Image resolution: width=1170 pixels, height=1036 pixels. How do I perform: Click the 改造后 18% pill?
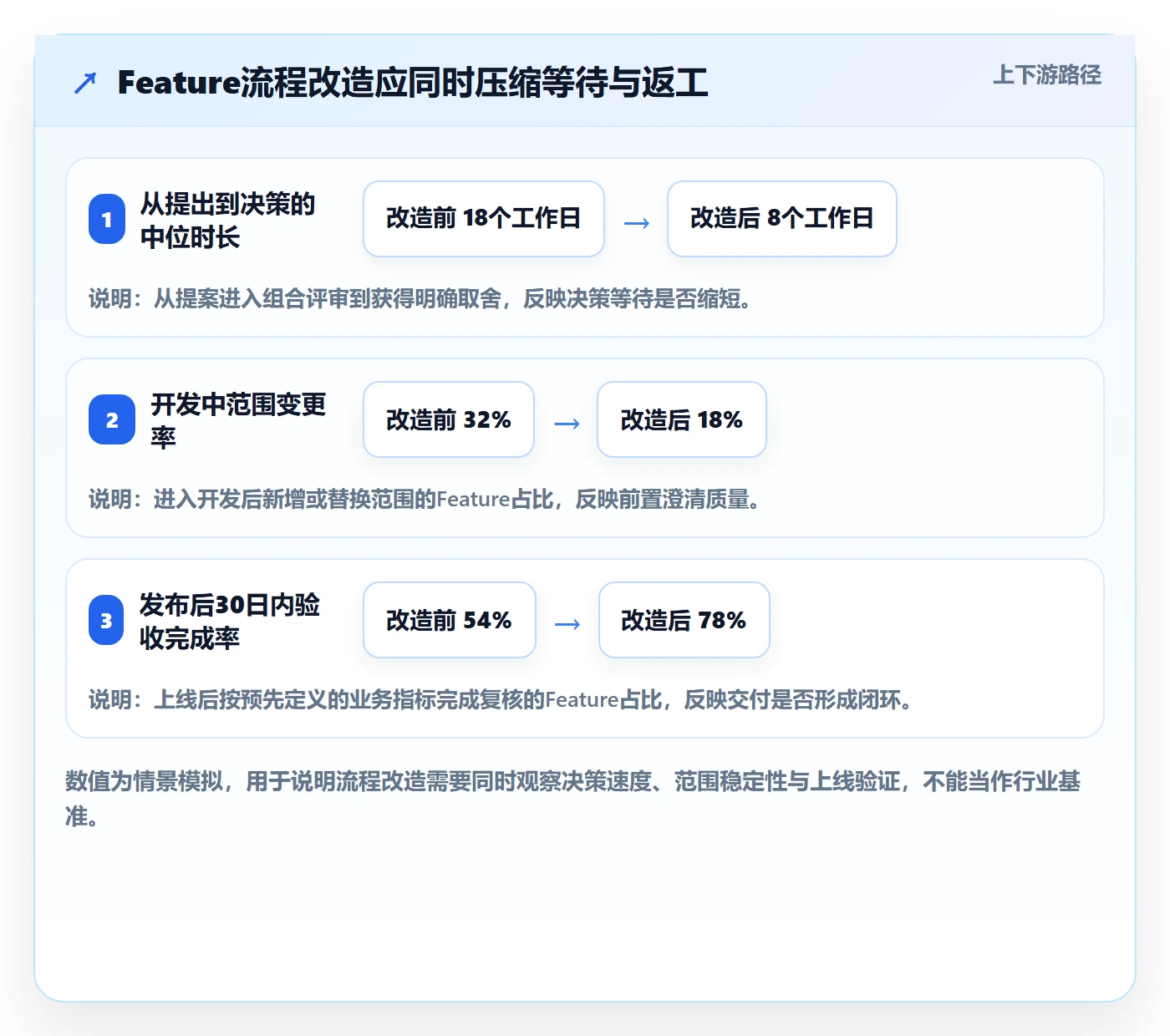coord(682,419)
